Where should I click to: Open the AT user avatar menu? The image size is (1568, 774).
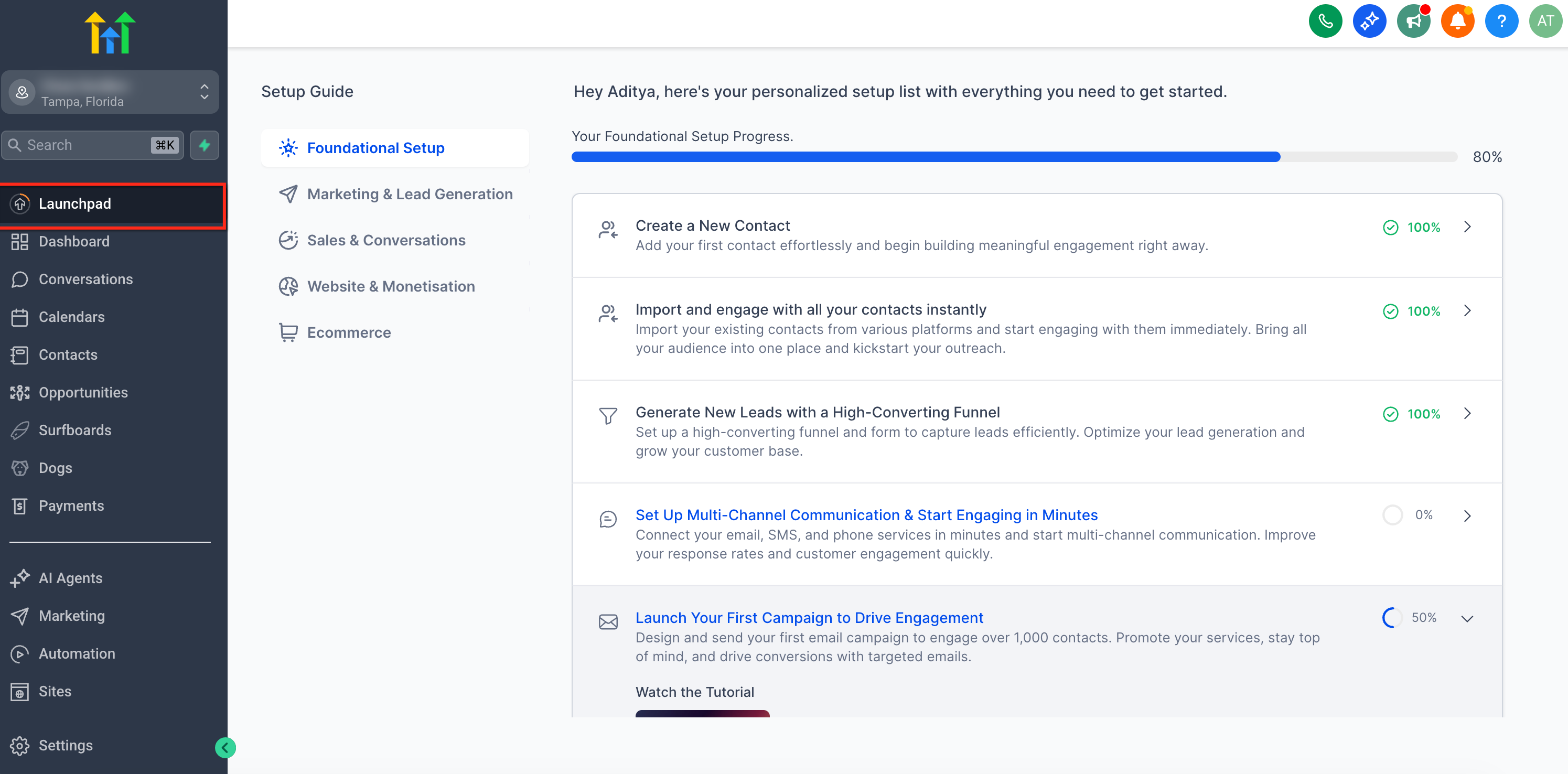coord(1545,21)
